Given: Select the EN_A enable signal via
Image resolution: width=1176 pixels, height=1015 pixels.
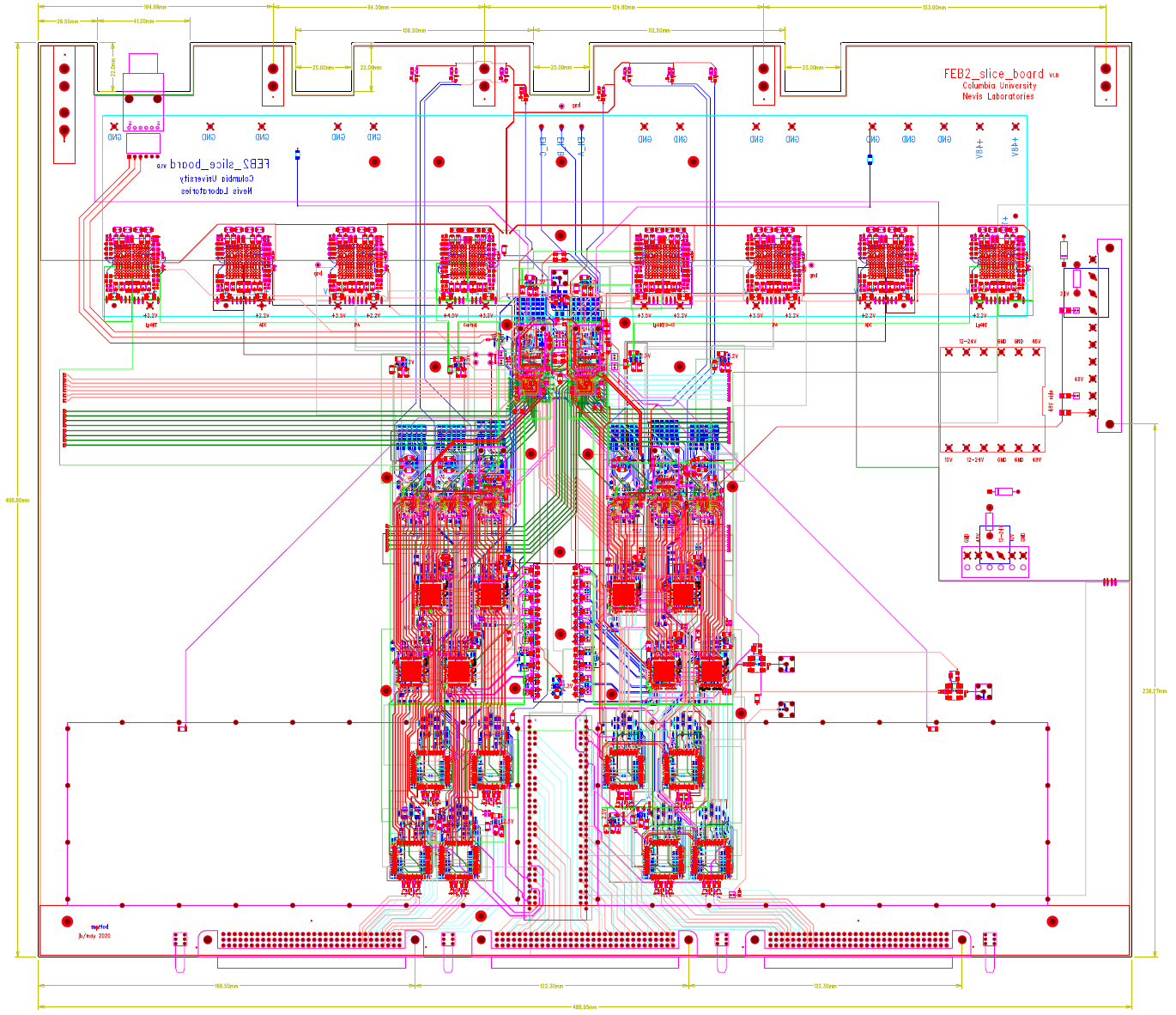Looking at the screenshot, I should coord(581,126).
